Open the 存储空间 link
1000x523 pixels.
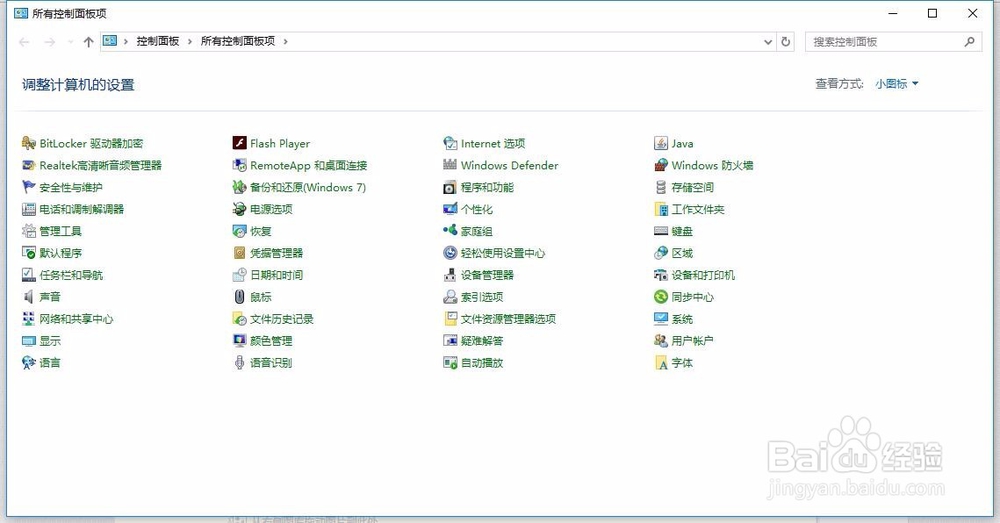(x=693, y=187)
